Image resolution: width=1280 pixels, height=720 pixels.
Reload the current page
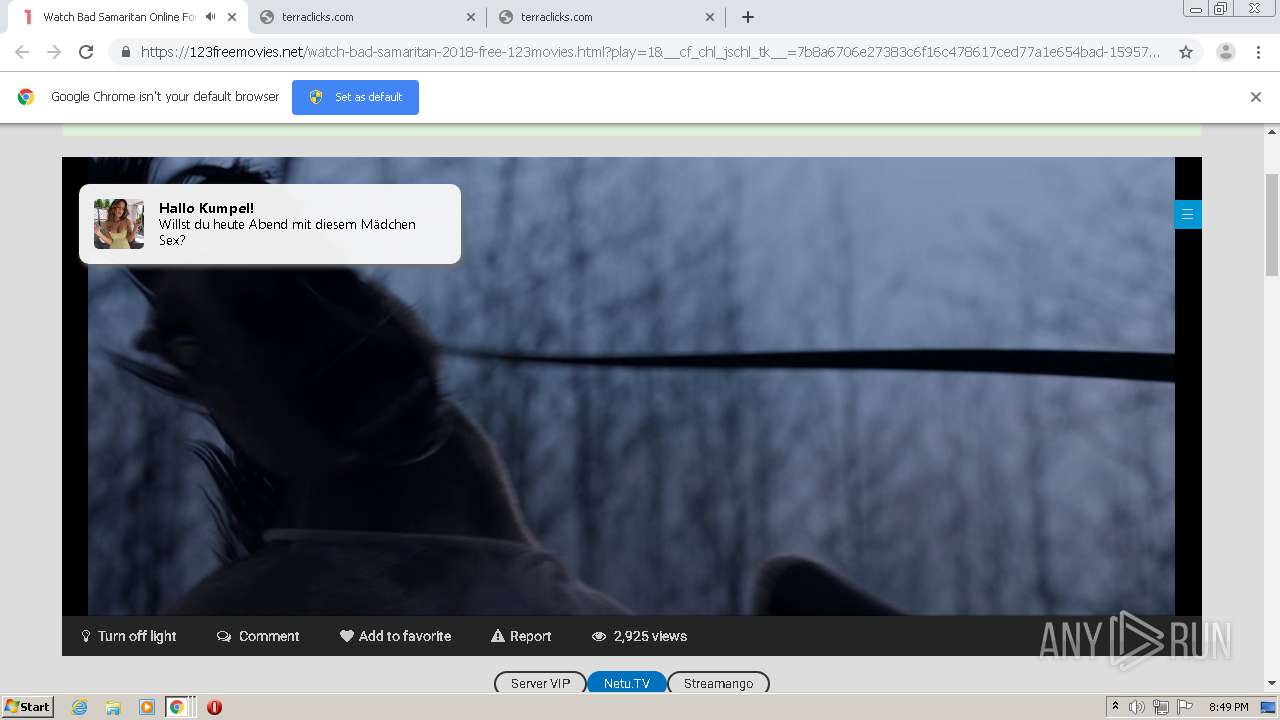(x=86, y=52)
